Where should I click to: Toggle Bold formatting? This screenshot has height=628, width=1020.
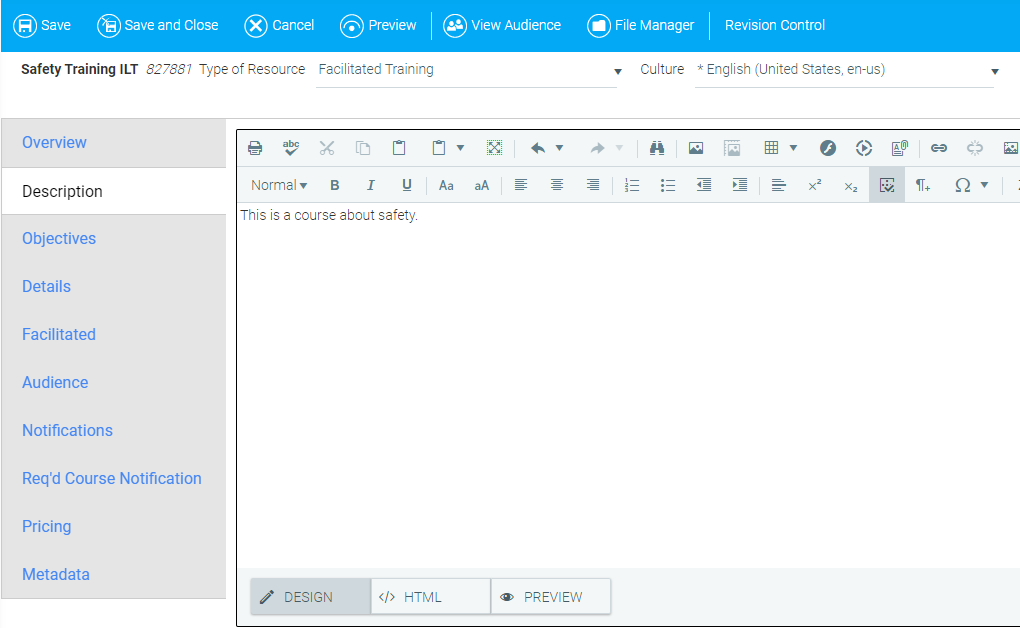point(334,185)
